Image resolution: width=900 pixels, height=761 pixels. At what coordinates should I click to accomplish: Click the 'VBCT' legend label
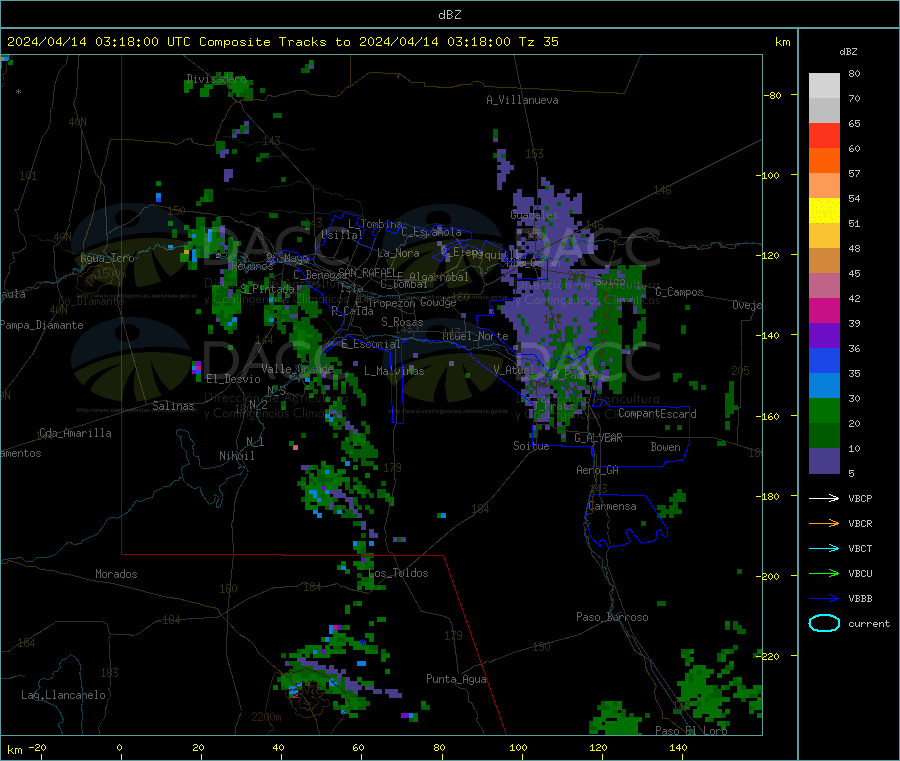pyautogui.click(x=860, y=548)
